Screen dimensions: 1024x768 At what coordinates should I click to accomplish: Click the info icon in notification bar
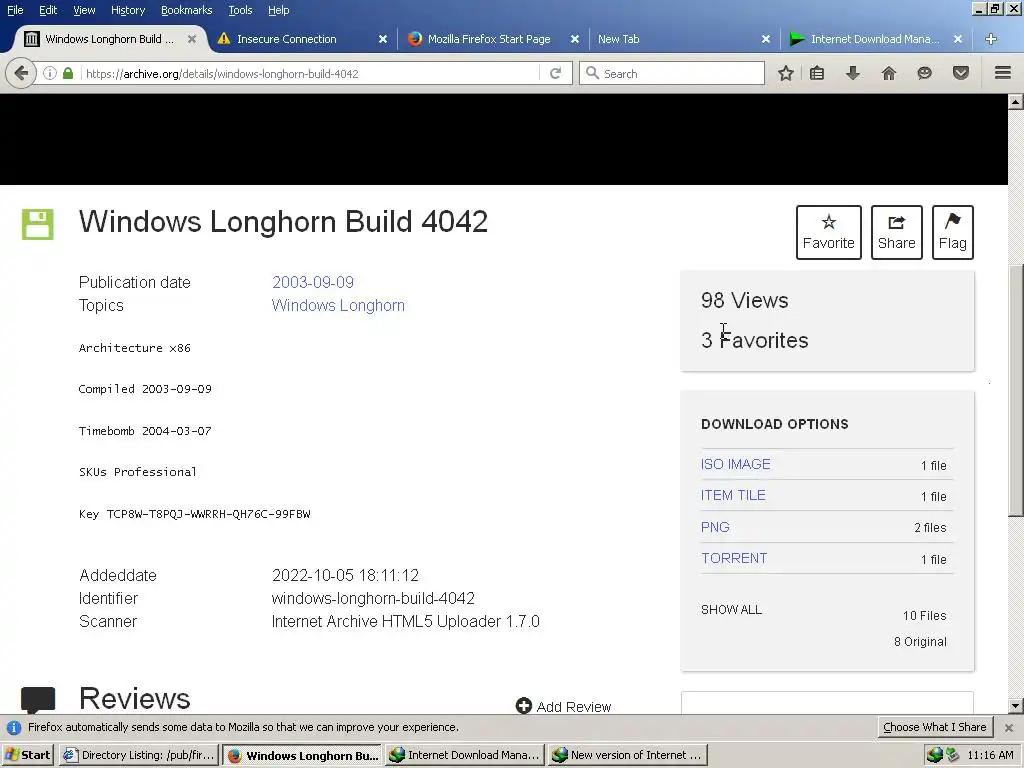point(14,728)
